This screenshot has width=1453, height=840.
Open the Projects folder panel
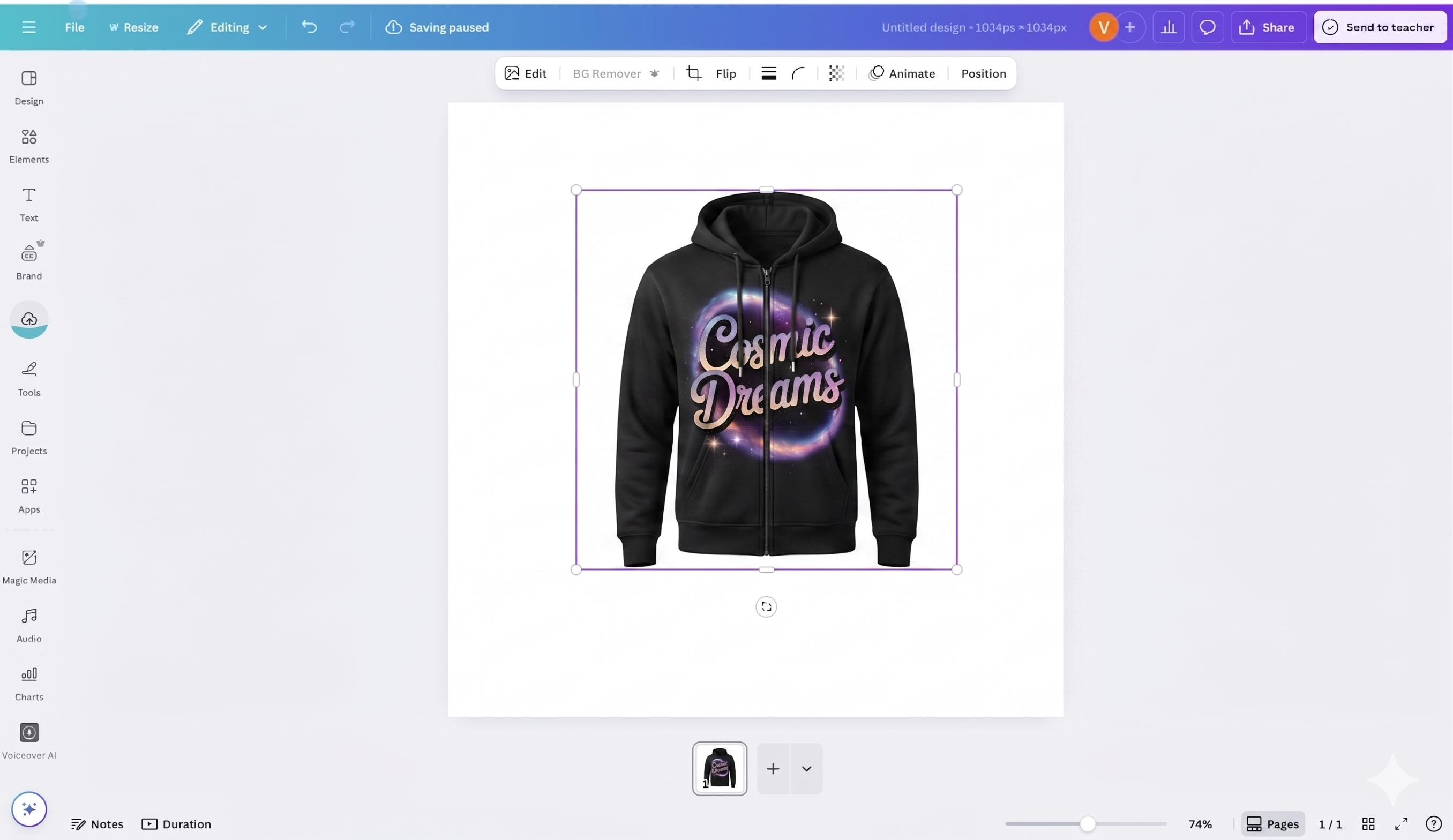coord(29,438)
